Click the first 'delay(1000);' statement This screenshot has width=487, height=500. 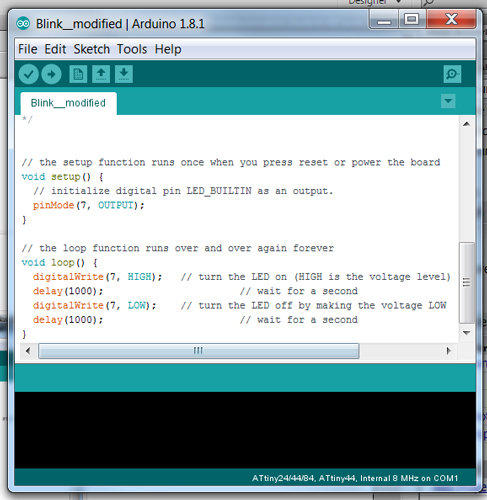(68, 291)
